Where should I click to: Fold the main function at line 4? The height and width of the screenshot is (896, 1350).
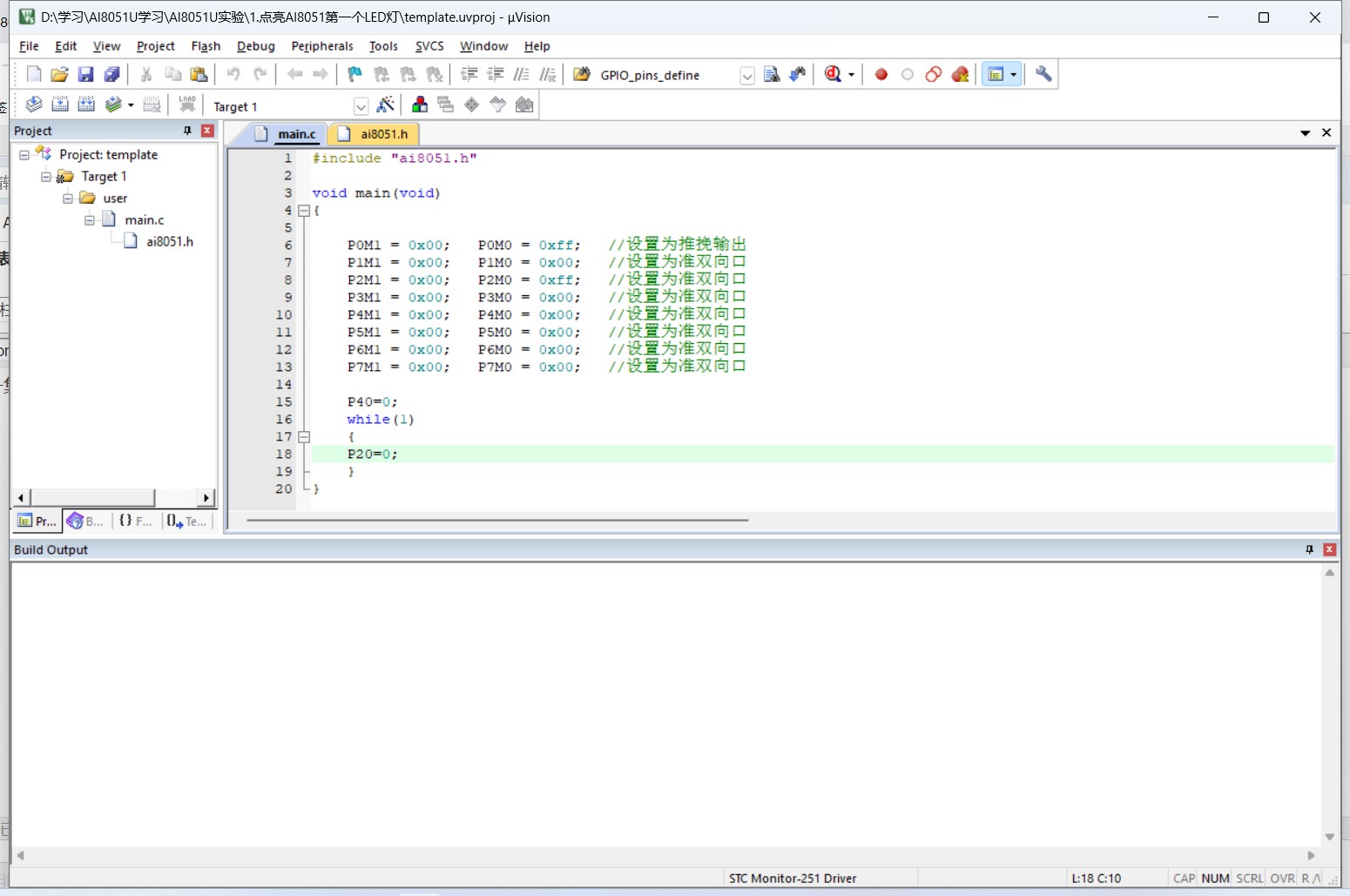304,211
